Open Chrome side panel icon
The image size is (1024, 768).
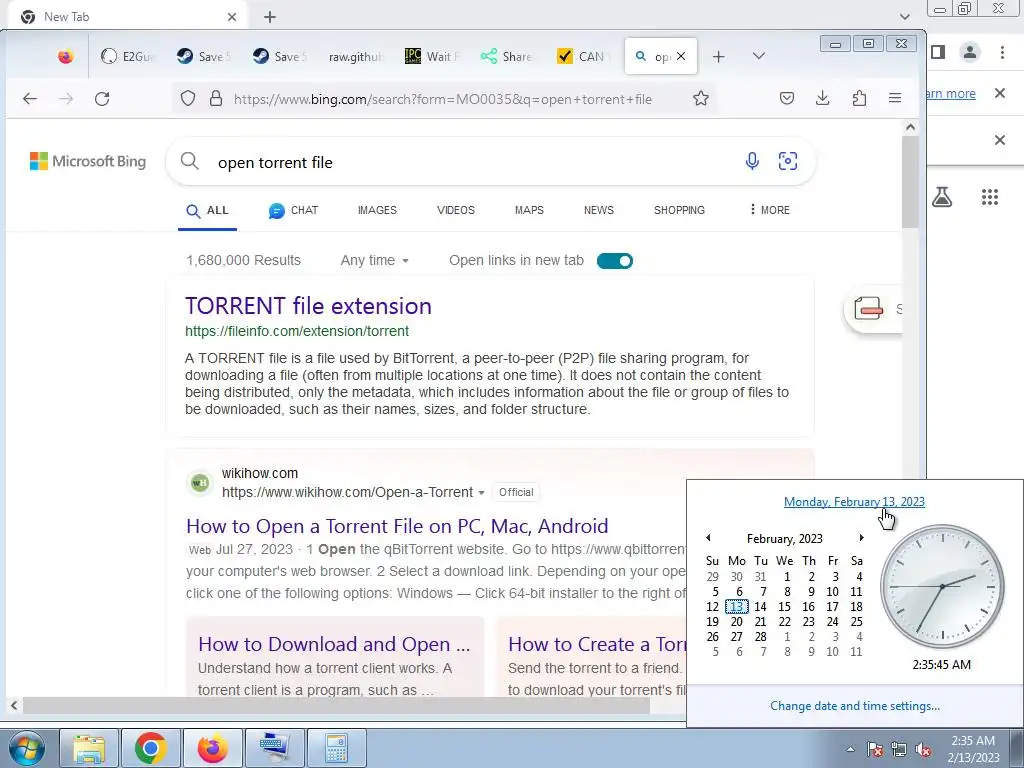point(938,52)
